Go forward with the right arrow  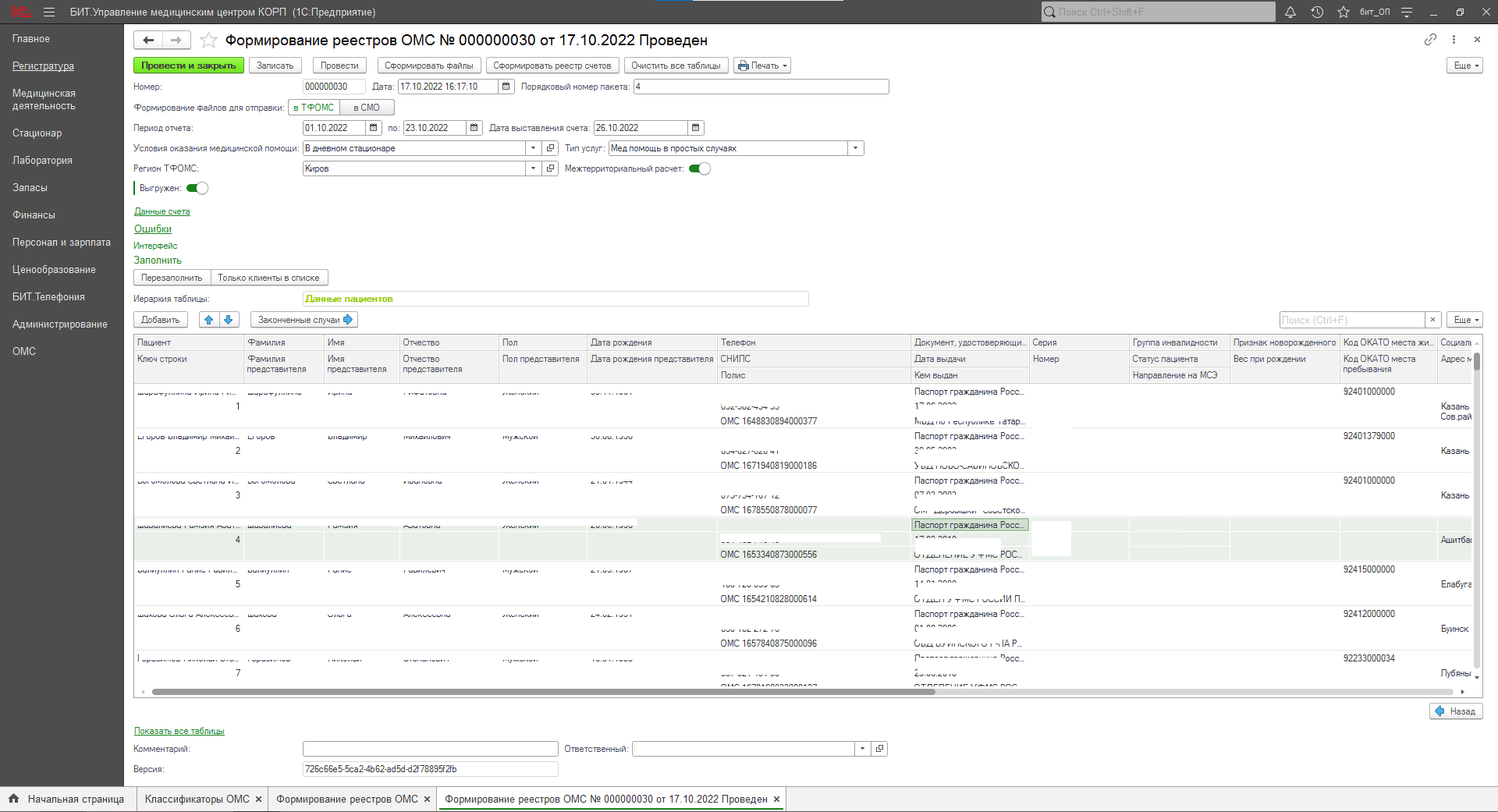[176, 40]
